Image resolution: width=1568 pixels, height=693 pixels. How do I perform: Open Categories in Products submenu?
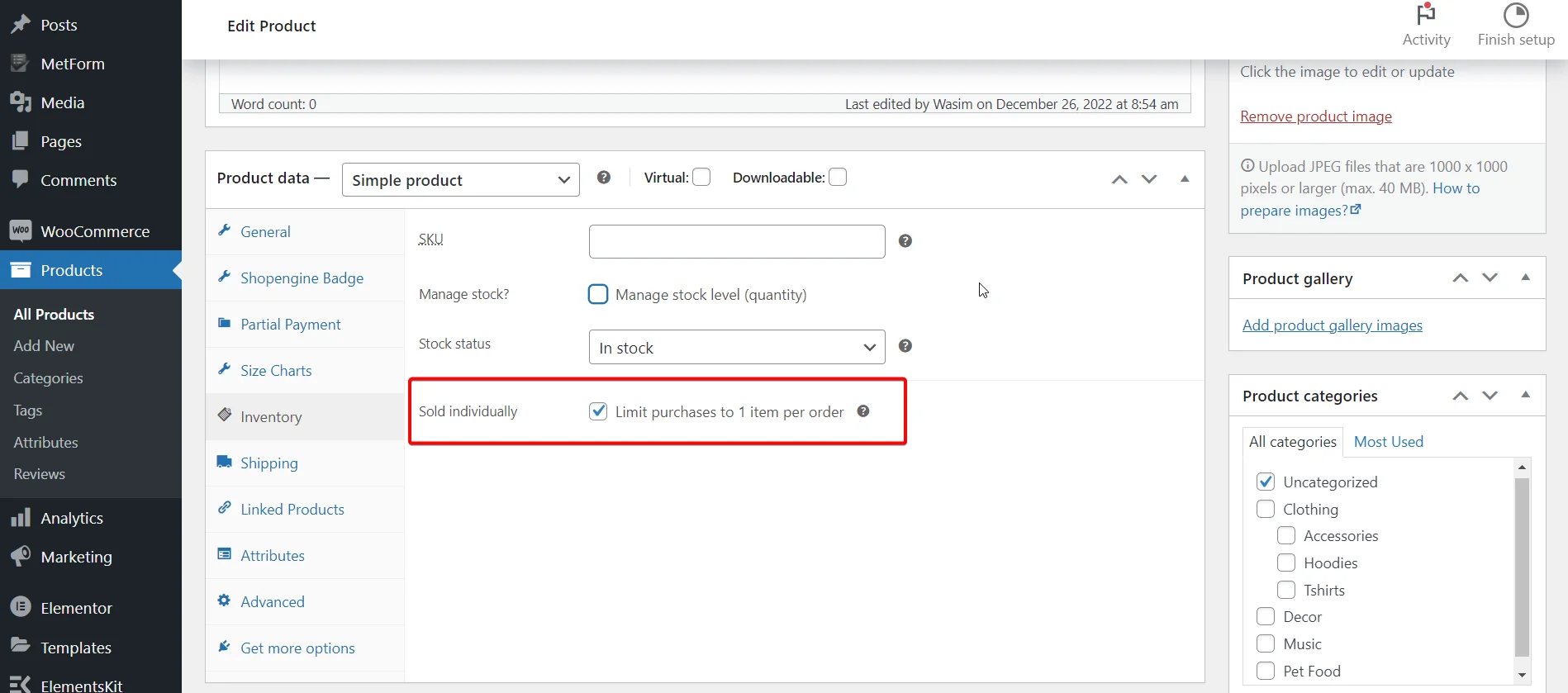48,378
